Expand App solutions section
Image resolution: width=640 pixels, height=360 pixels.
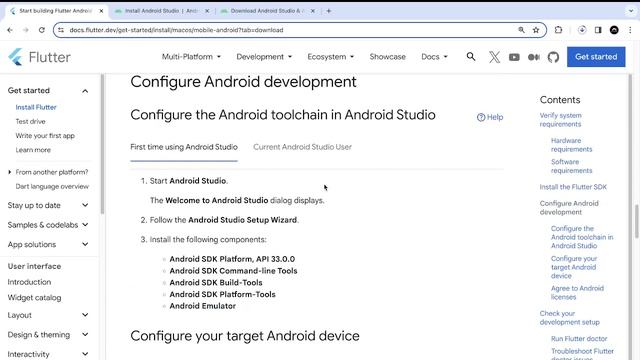point(48,244)
